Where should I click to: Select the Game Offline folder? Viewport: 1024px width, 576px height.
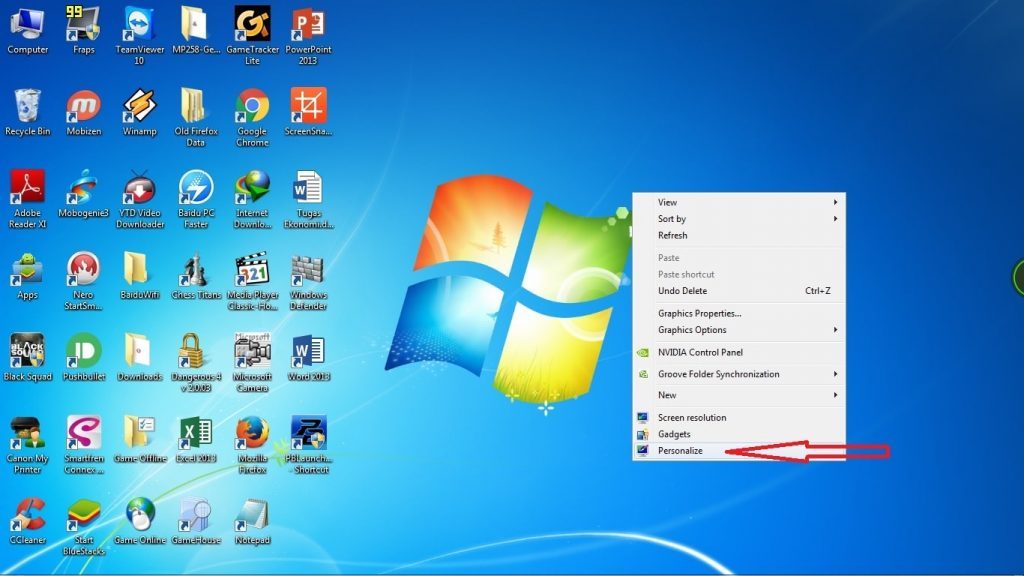click(x=139, y=433)
